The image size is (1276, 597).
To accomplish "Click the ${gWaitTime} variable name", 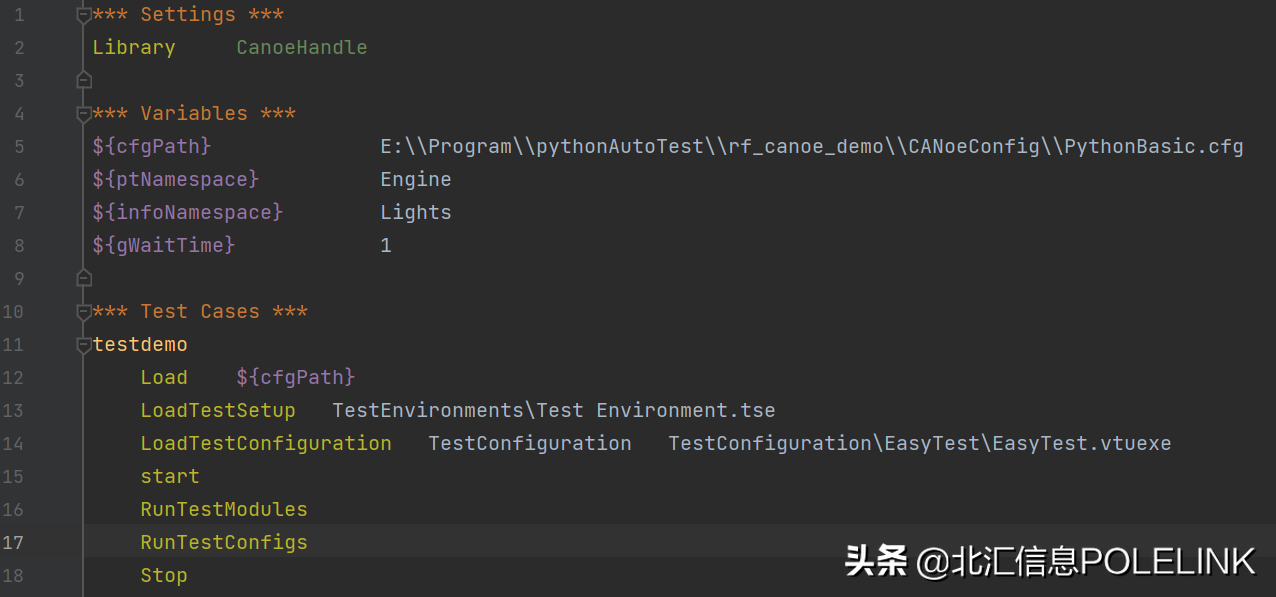I will point(164,246).
